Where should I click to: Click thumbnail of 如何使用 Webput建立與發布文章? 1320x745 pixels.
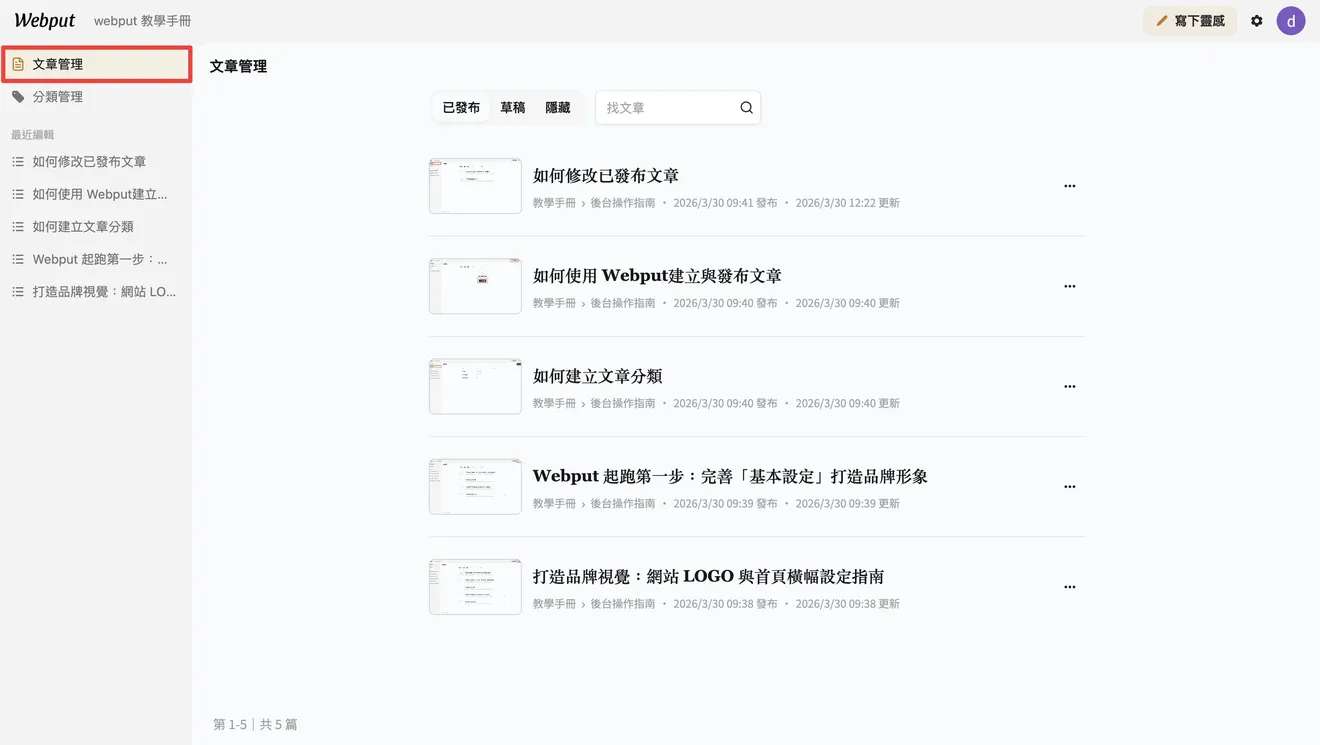tap(475, 286)
